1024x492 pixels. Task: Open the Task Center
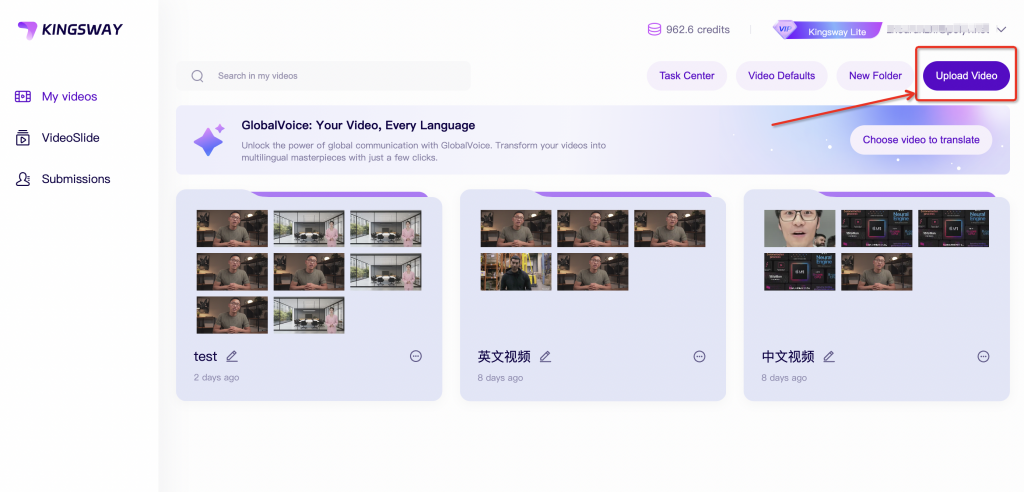(687, 76)
